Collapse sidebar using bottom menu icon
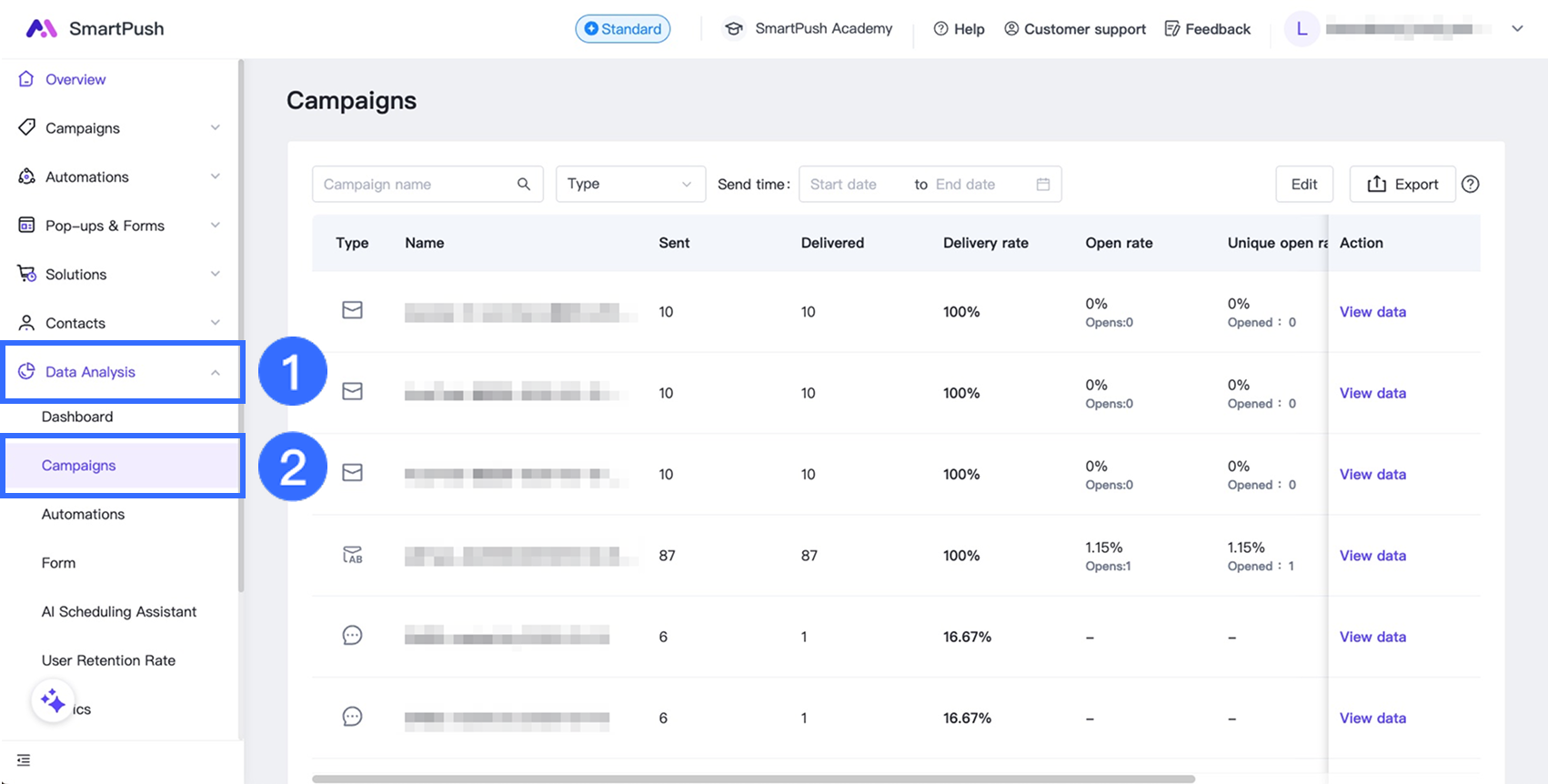Screen dimensions: 1548x784 pos(24,760)
